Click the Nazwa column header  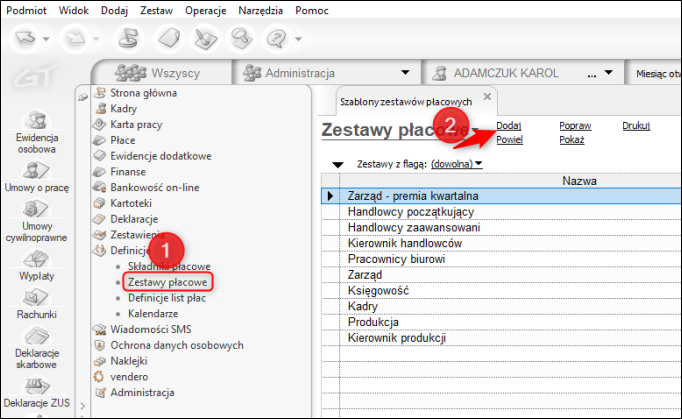tap(579, 181)
